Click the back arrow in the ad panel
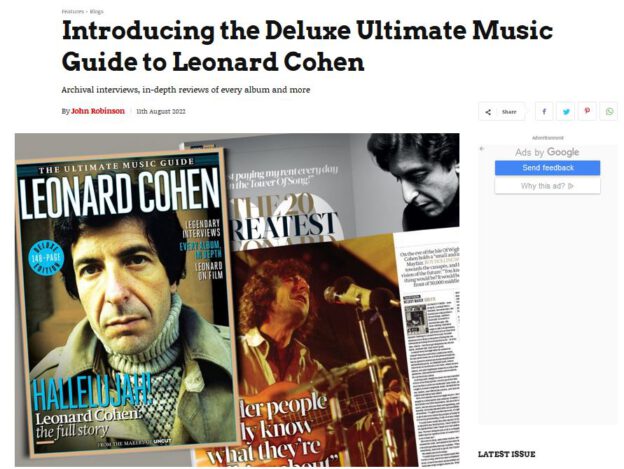The width and height of the screenshot is (624, 469). point(482,149)
